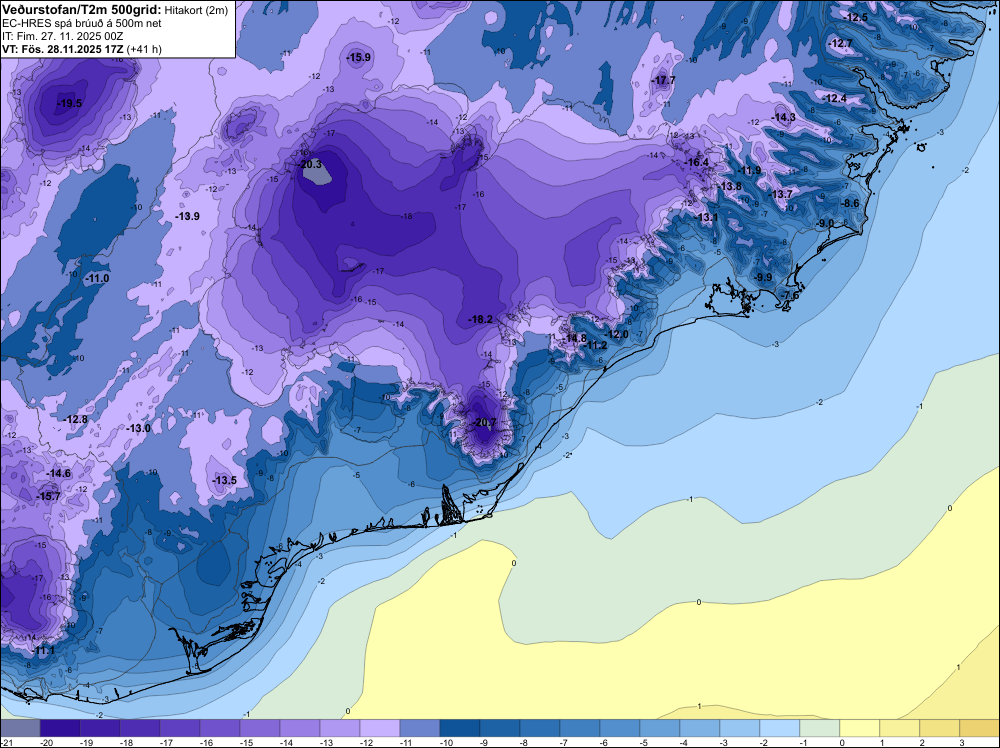1000x748 pixels.
Task: Select the bold -14.6 temperature label
Action: point(59,473)
